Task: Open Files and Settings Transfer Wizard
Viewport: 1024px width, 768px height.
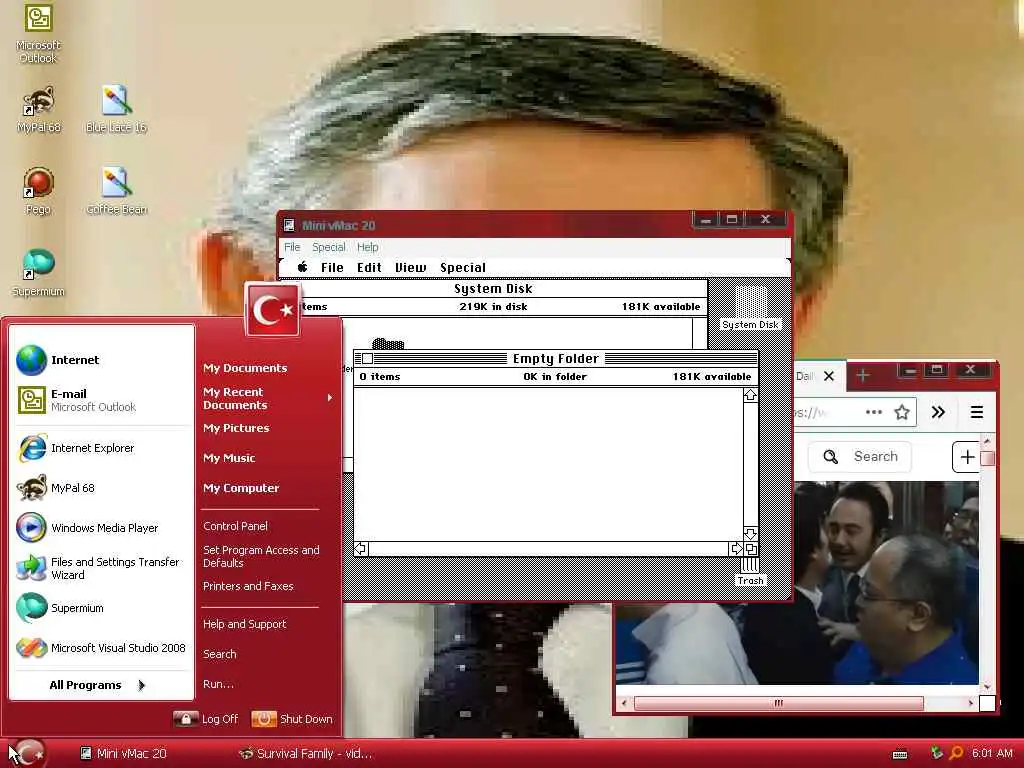Action: pos(103,568)
